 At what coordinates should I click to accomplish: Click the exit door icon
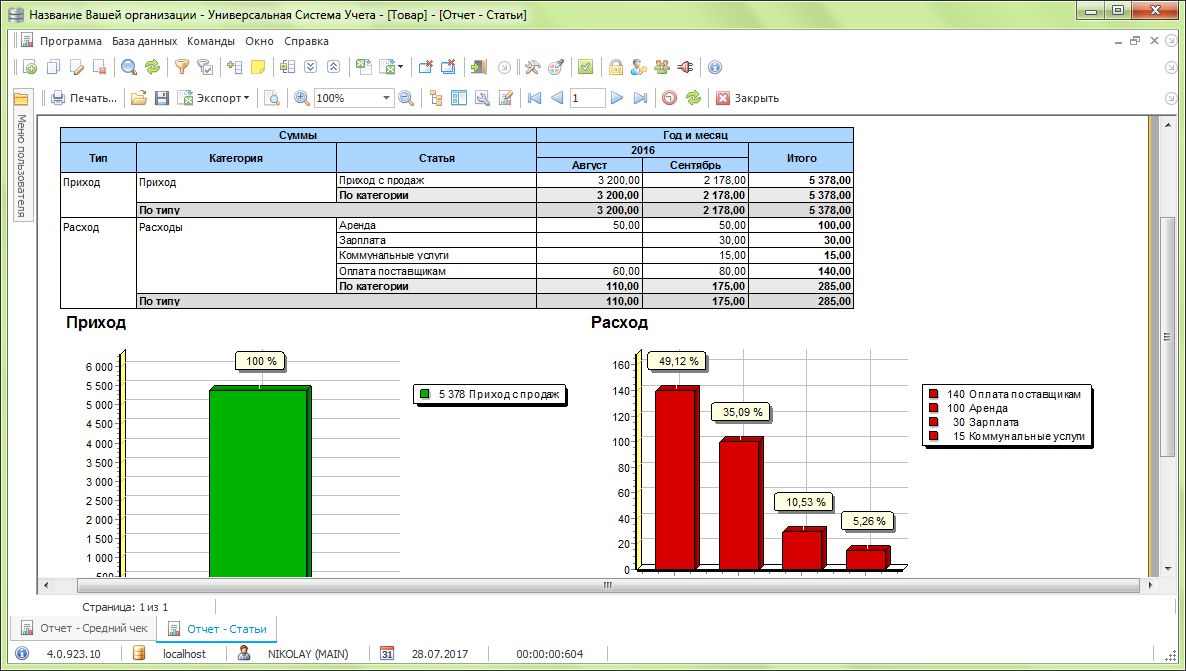pyautogui.click(x=478, y=67)
